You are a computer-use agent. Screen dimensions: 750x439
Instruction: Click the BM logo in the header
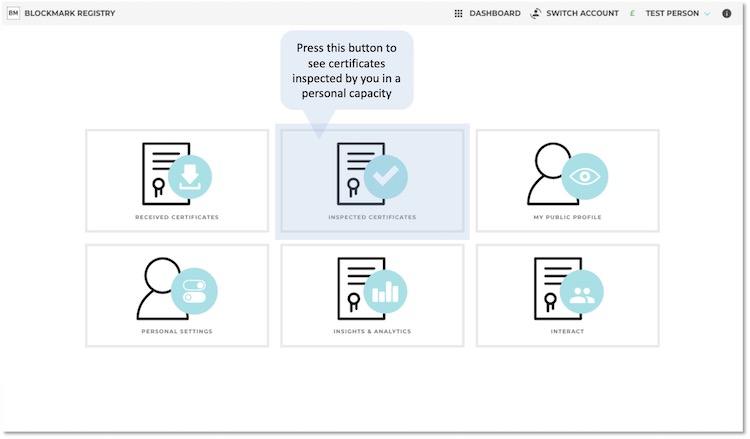13,13
